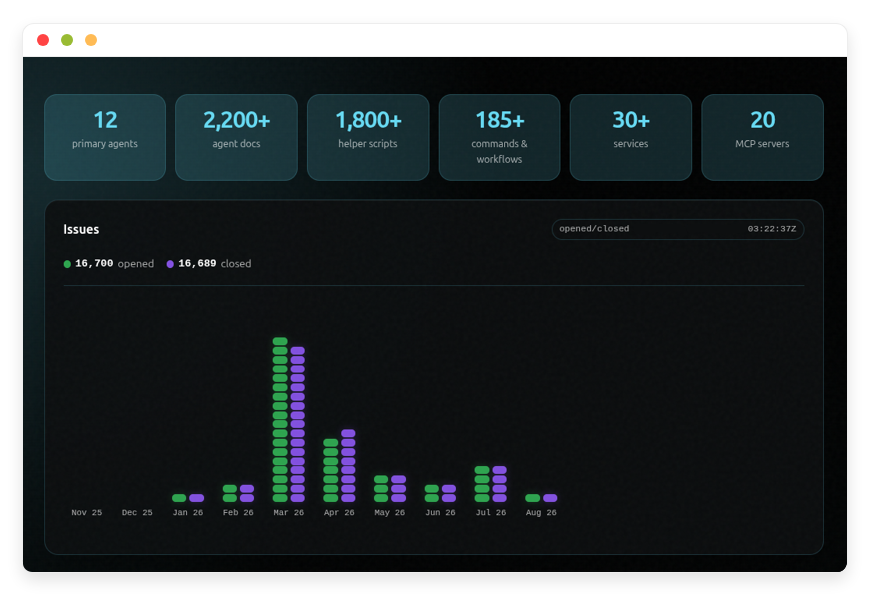Select the green Jan 26 opened bar
The height and width of the screenshot is (595, 870).
coord(179,498)
